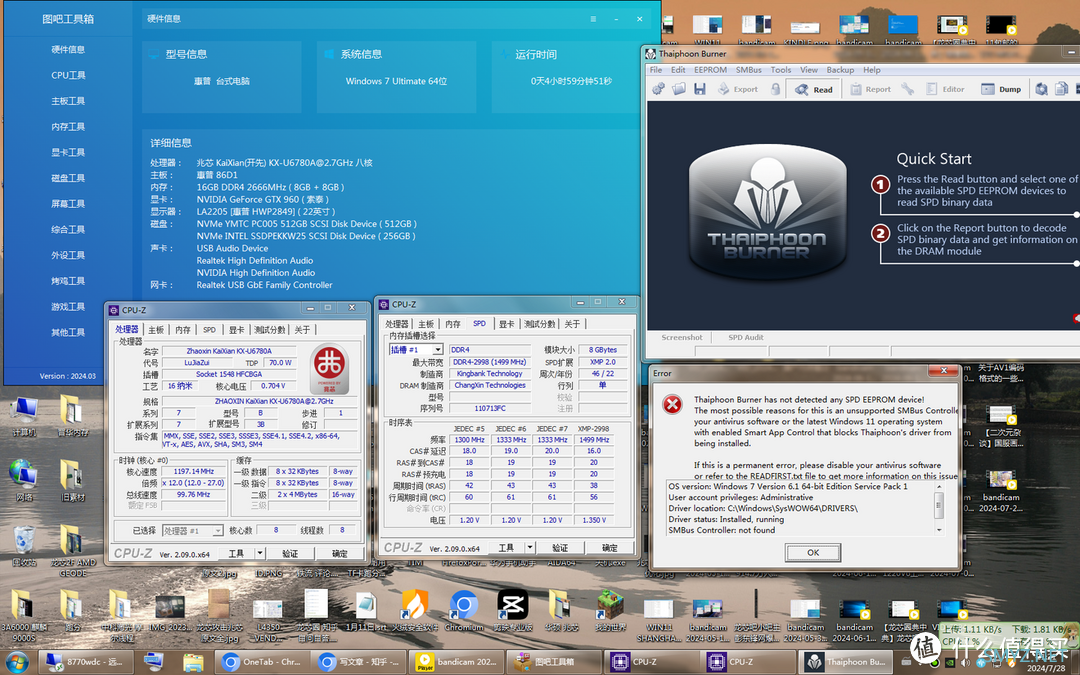Screen dimensions: 1080x675
Task: Open the SMBus menu in Thaiphoon Burner
Action: point(749,70)
